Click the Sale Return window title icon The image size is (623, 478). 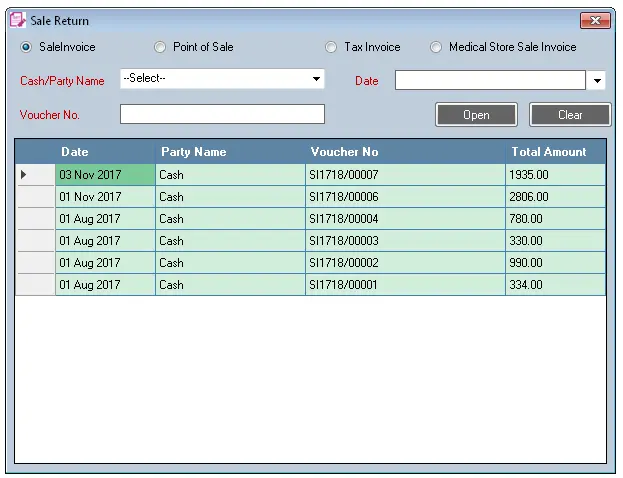coord(17,20)
